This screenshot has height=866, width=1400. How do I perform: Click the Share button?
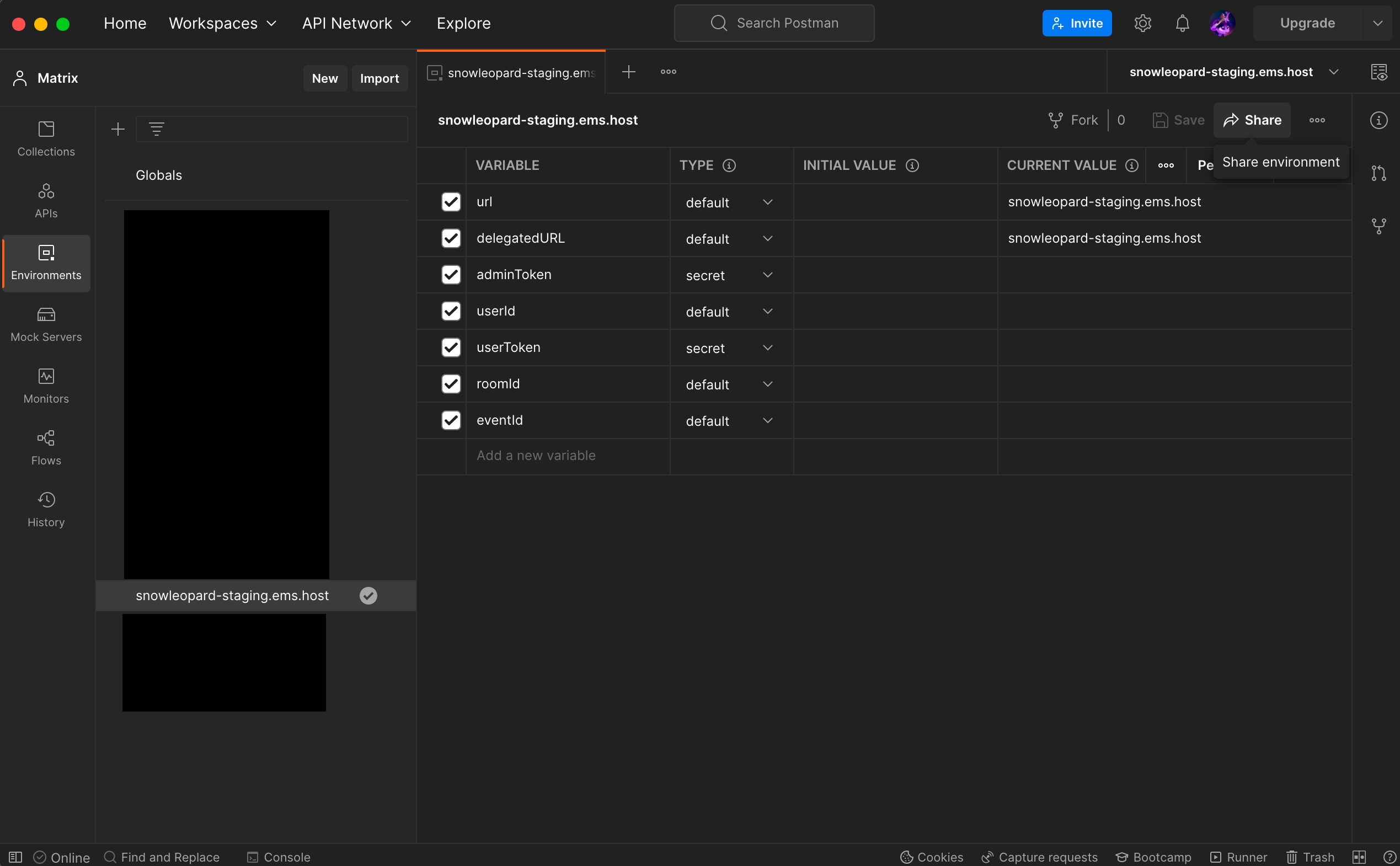pyautogui.click(x=1252, y=120)
